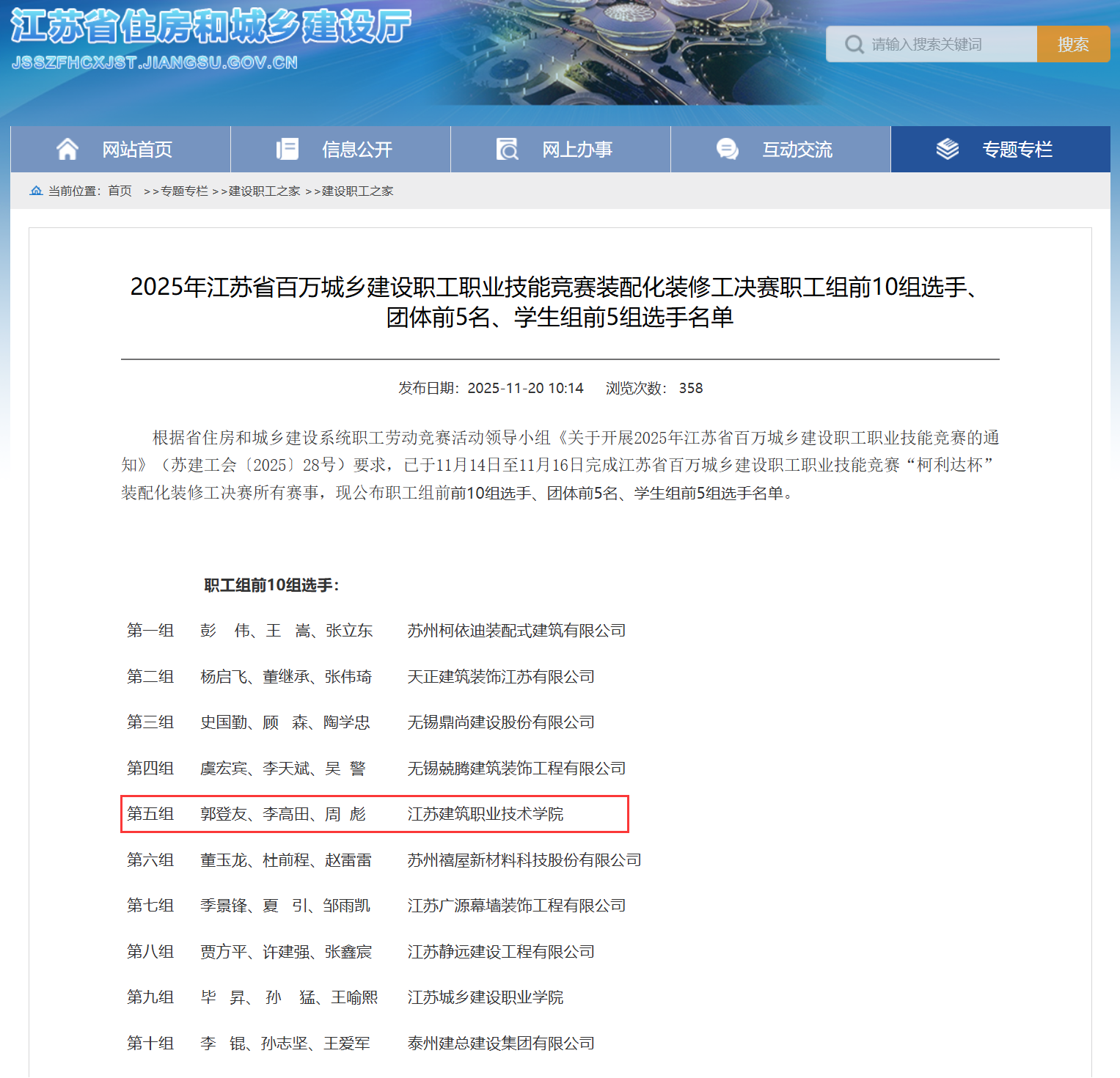
Task: Follow the 专题专栏 breadcrumb link
Action: pos(184,191)
